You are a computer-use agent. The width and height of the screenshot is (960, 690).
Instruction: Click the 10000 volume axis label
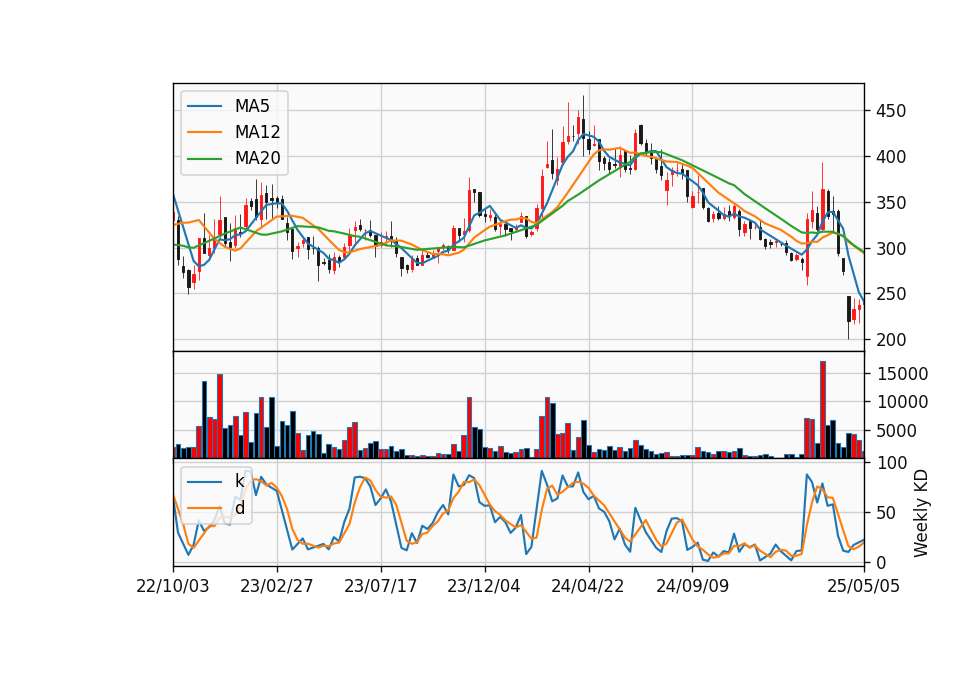[x=902, y=402]
